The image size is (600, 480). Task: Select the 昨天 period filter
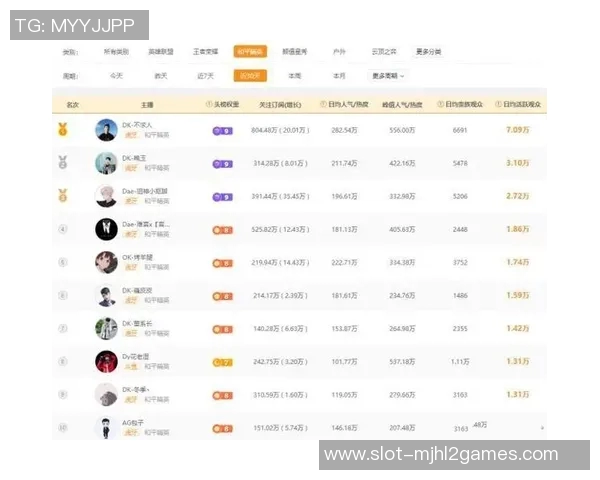point(161,76)
